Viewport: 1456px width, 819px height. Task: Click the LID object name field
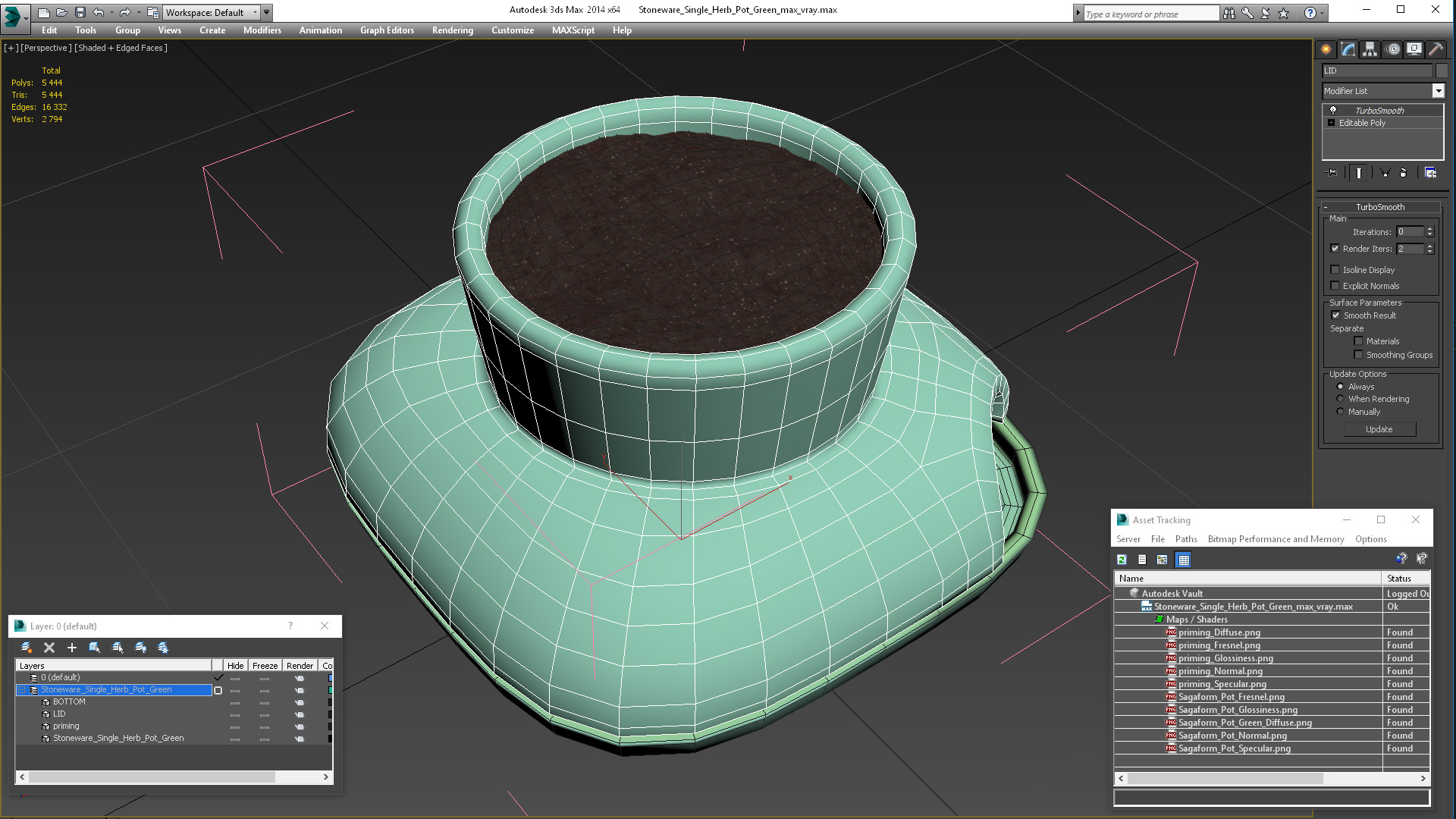(x=1376, y=71)
